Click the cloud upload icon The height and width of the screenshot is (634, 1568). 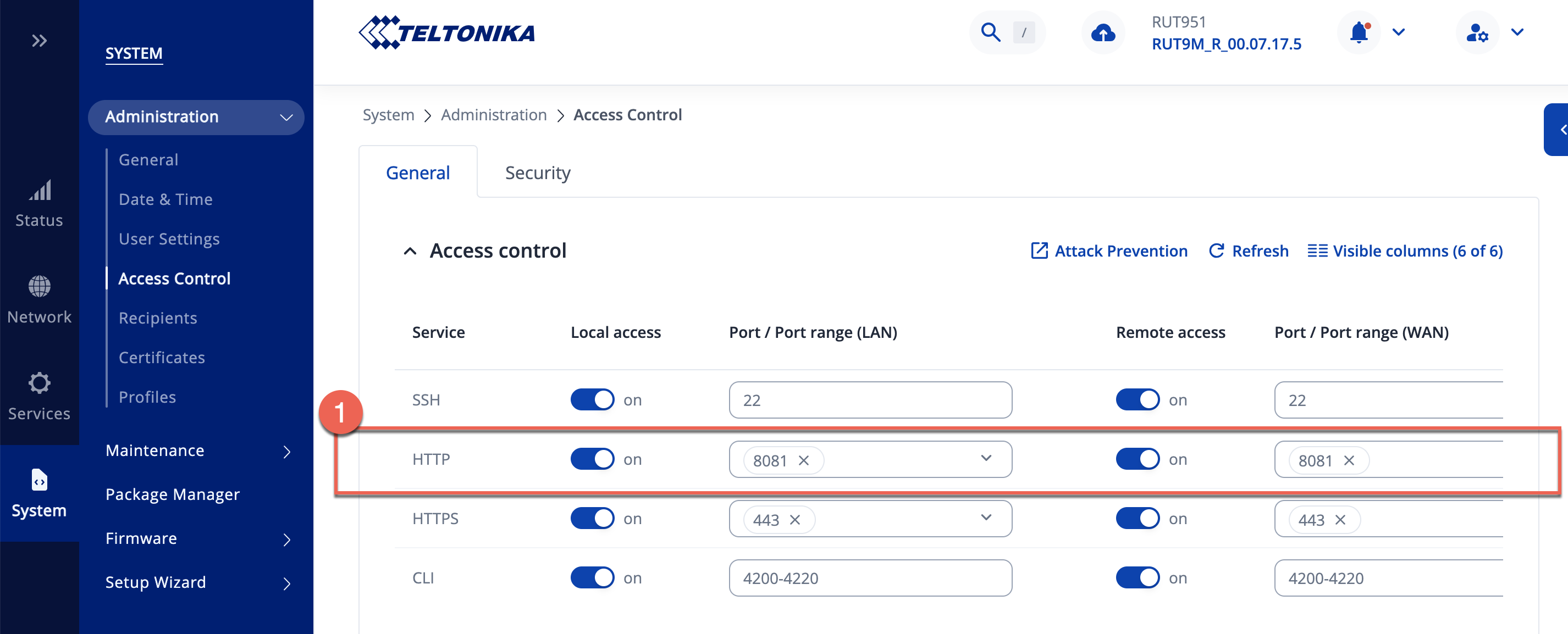(1102, 32)
